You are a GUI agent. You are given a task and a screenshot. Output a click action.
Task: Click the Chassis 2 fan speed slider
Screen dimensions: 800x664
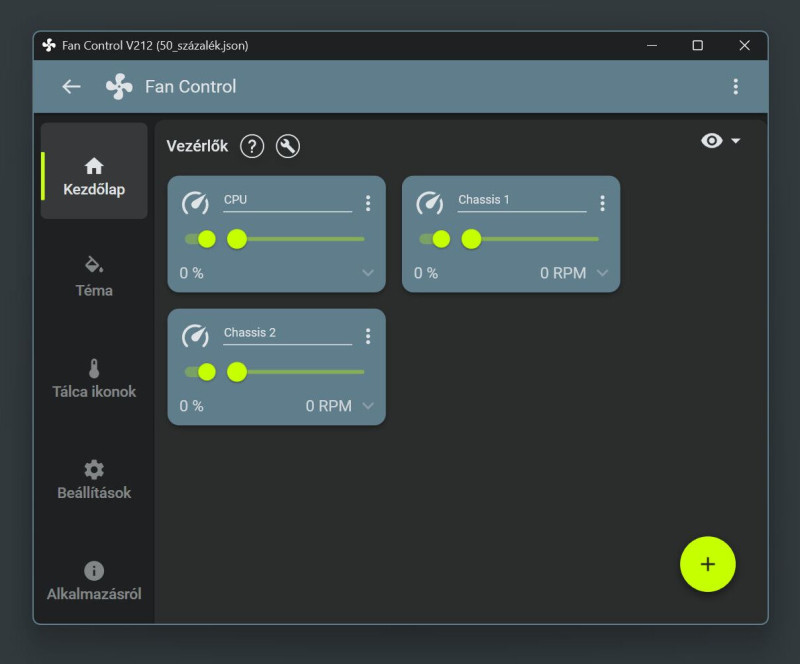click(296, 372)
